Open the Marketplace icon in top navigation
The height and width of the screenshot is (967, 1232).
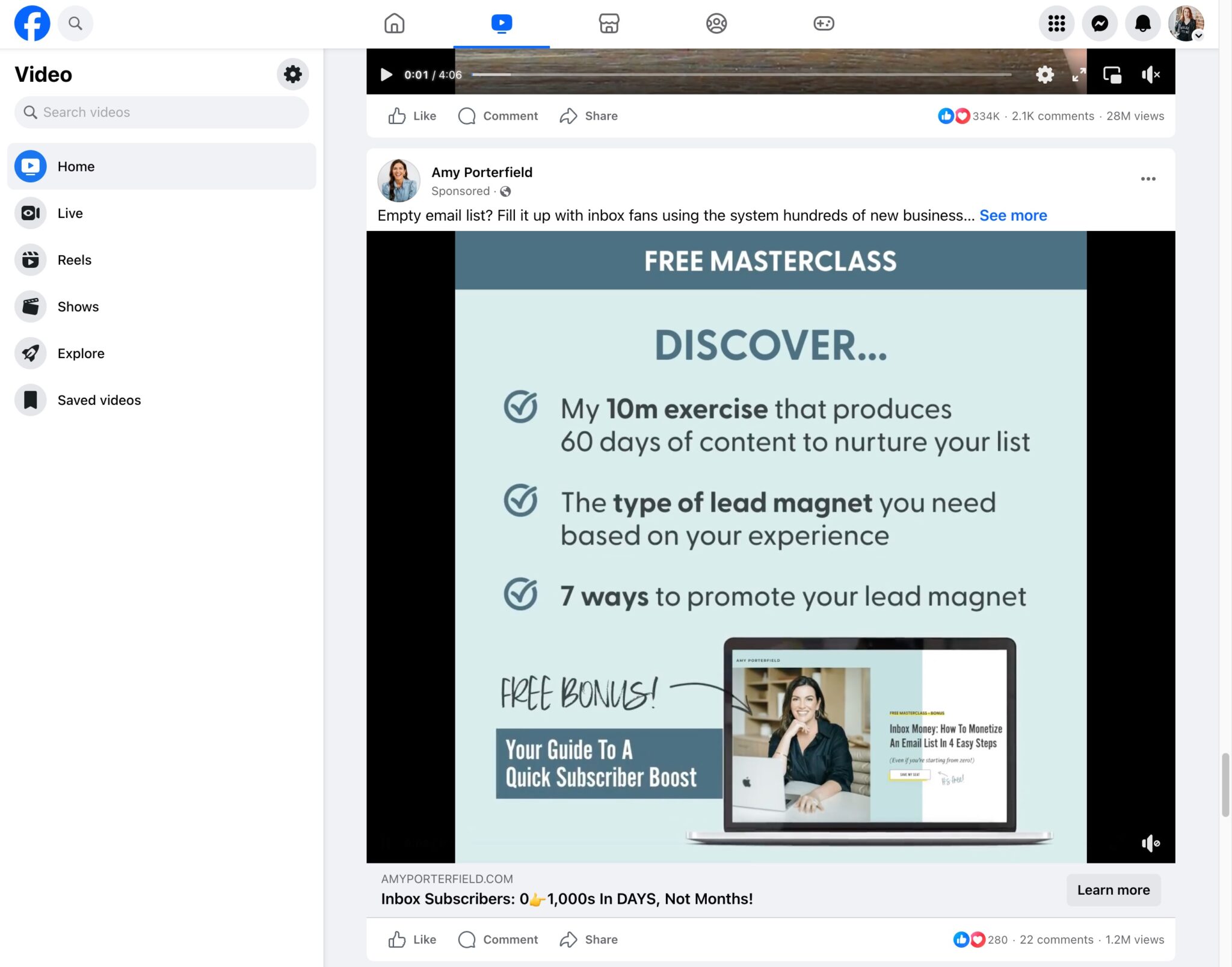tap(609, 23)
